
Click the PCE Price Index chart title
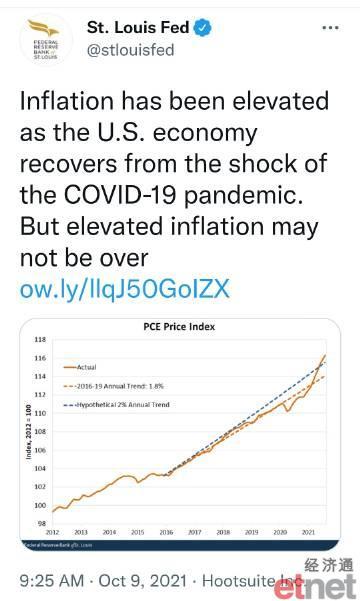[x=179, y=327]
